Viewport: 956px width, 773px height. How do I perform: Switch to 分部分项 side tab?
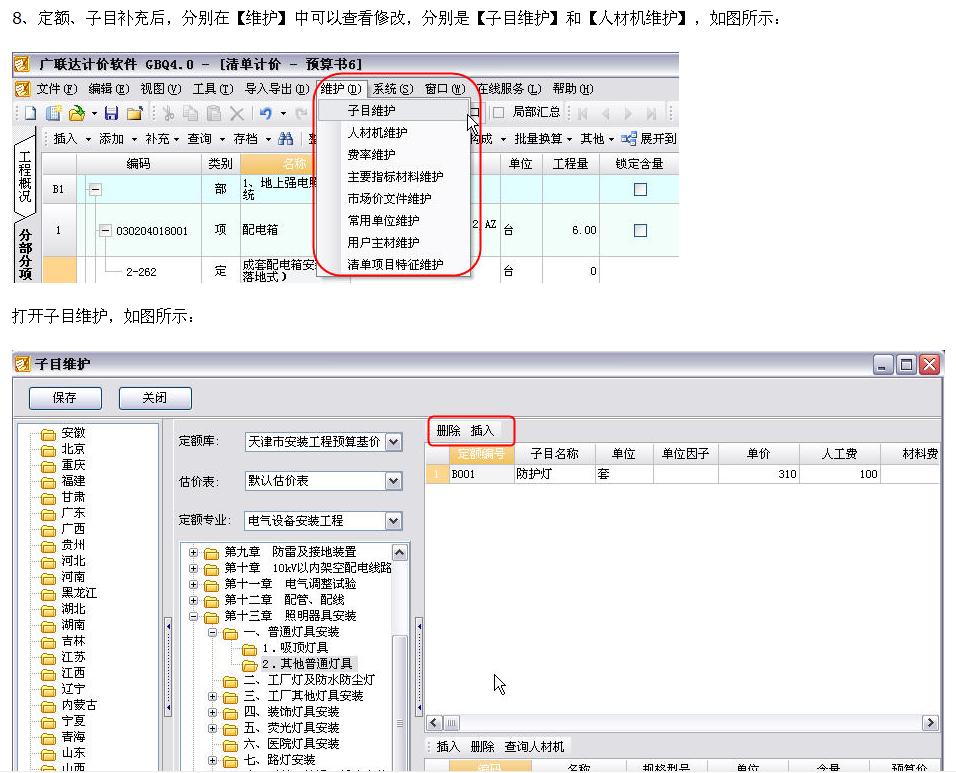tap(25, 253)
